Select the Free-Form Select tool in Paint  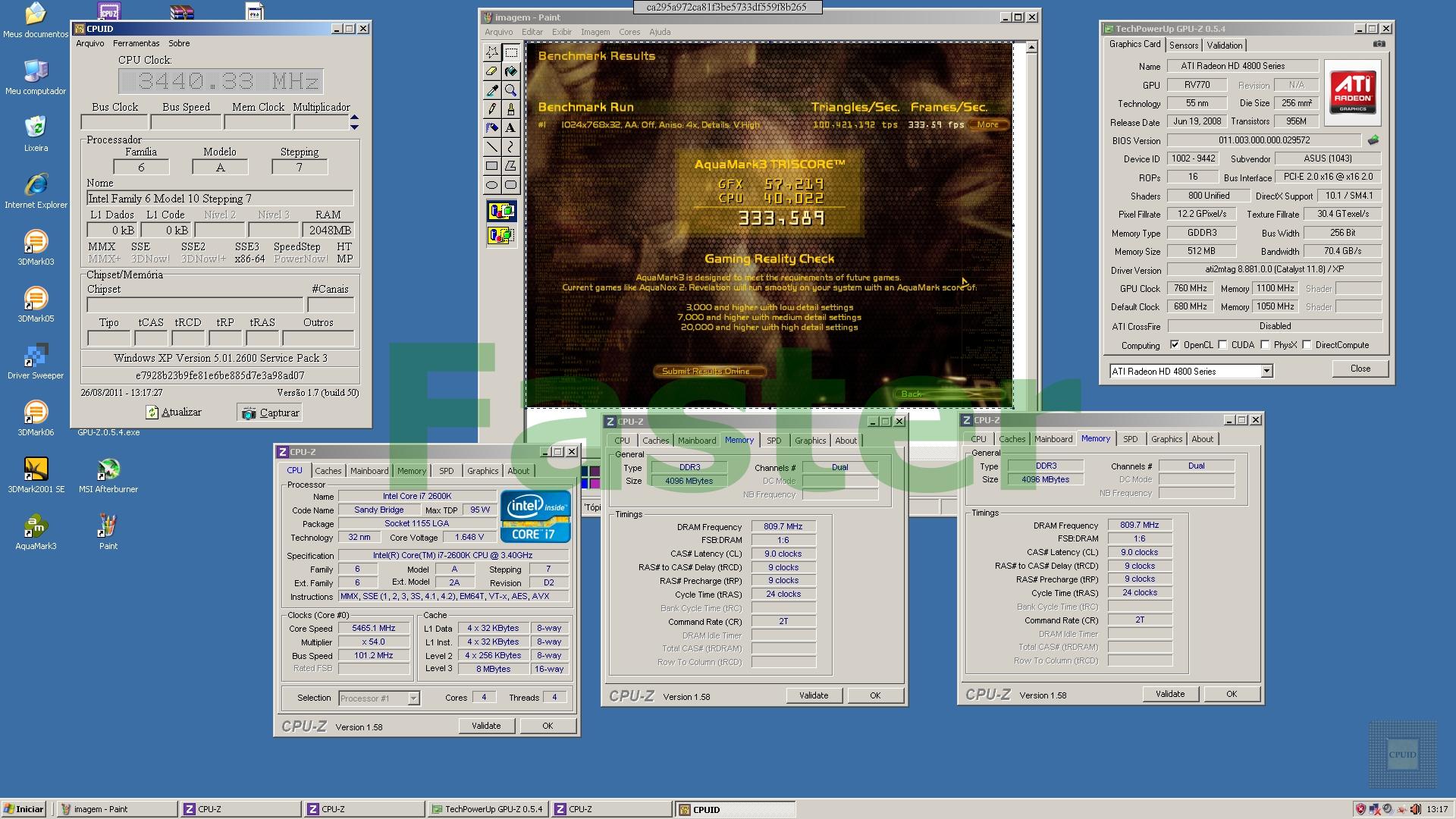pos(492,52)
